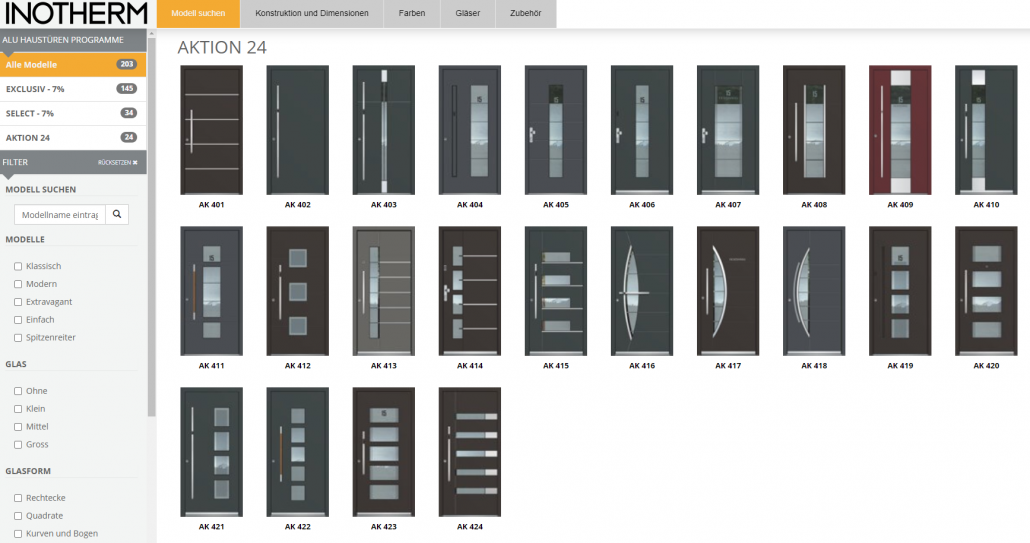1030x543 pixels.
Task: Select SELECT - 7% program
Action: (73, 113)
